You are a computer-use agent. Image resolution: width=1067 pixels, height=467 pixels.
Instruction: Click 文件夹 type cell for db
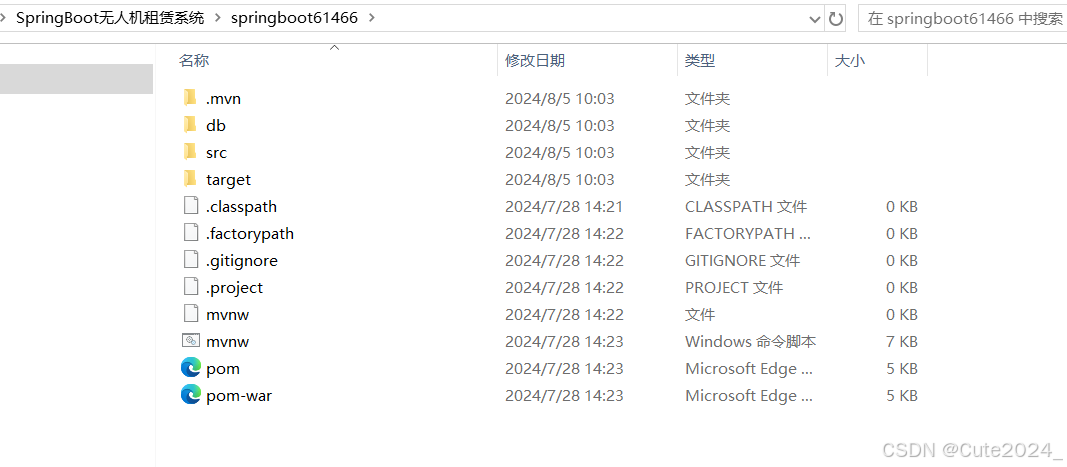click(707, 126)
